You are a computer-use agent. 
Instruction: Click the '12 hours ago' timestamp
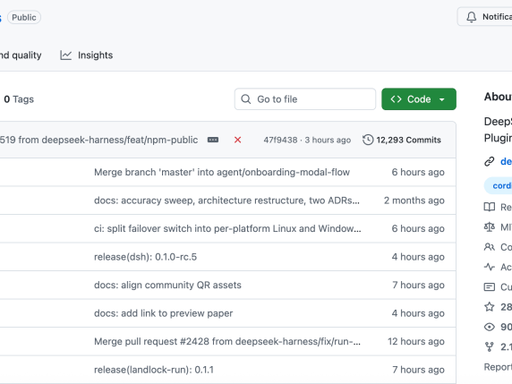coord(416,341)
